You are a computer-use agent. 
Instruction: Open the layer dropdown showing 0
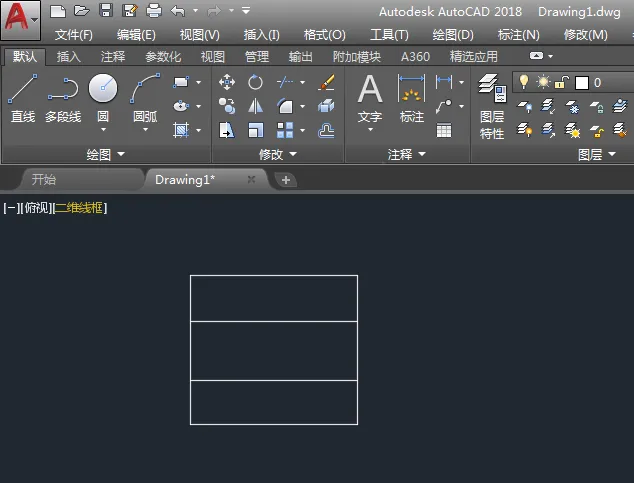(x=574, y=82)
